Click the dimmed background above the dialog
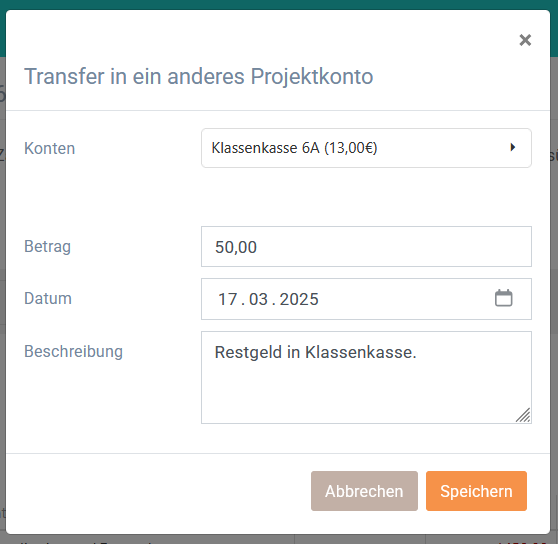The width and height of the screenshot is (558, 544). tap(279, 4)
